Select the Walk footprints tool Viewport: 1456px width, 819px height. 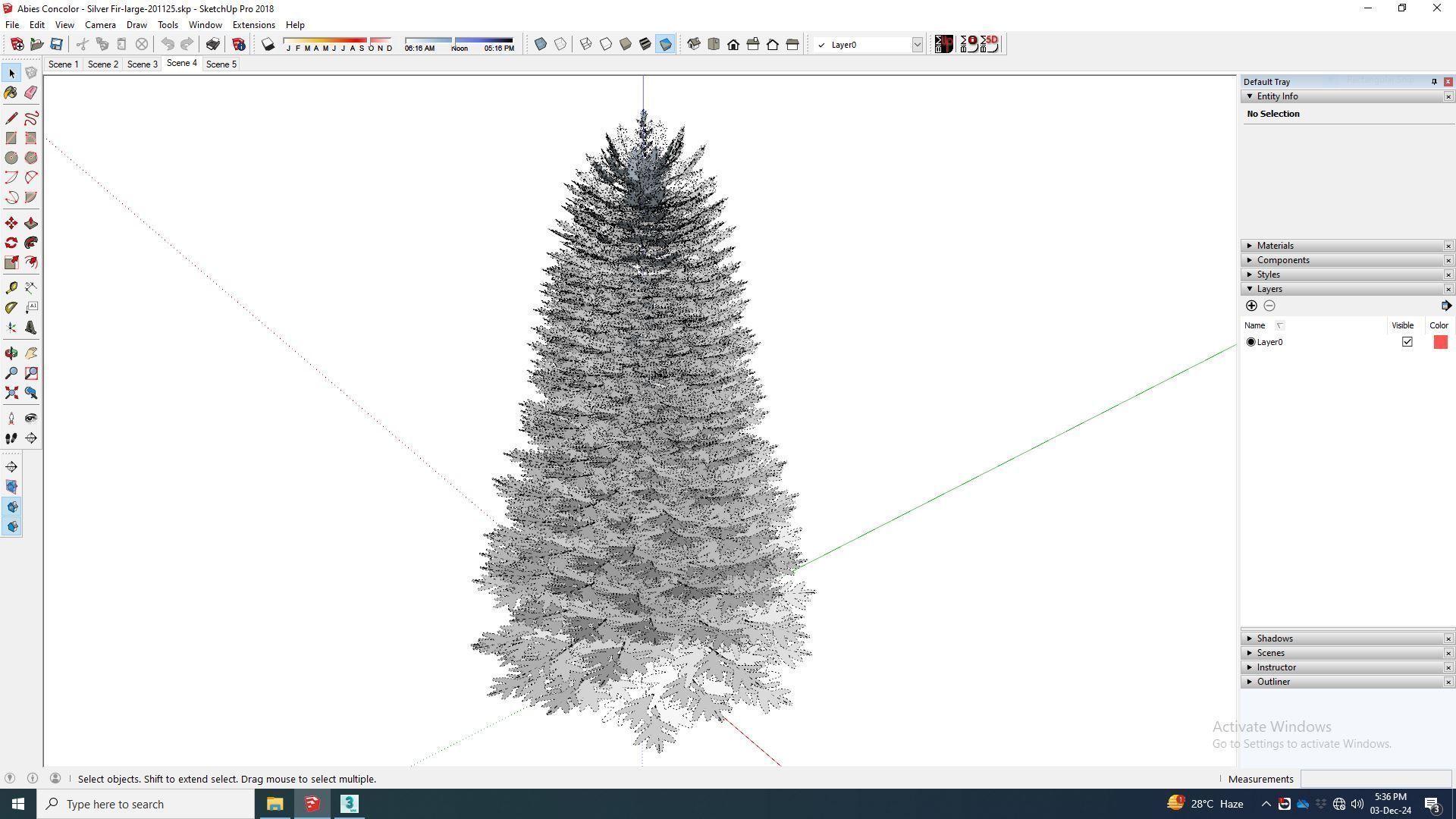(x=11, y=438)
